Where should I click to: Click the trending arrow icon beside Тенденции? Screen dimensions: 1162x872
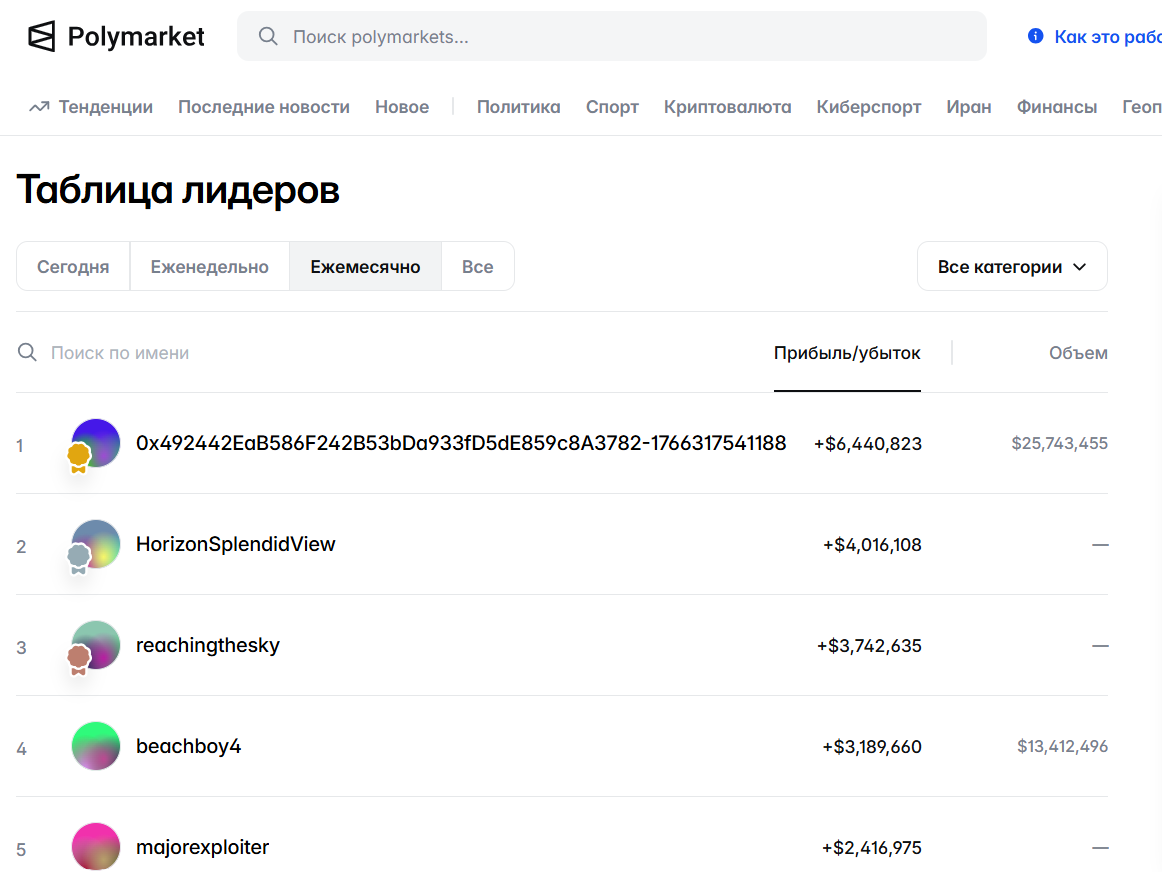(39, 107)
